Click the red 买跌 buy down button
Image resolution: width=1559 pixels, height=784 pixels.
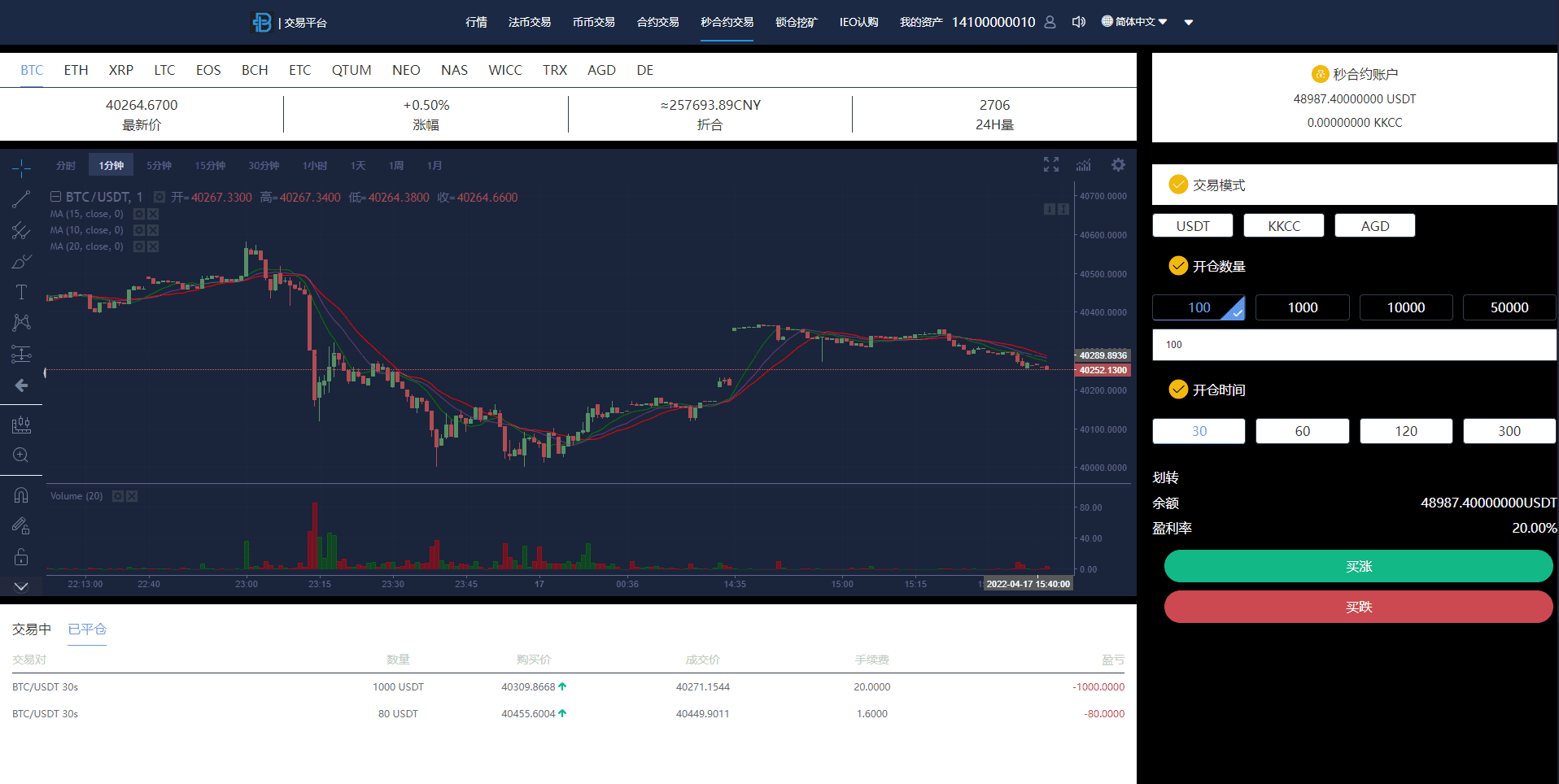(x=1358, y=607)
